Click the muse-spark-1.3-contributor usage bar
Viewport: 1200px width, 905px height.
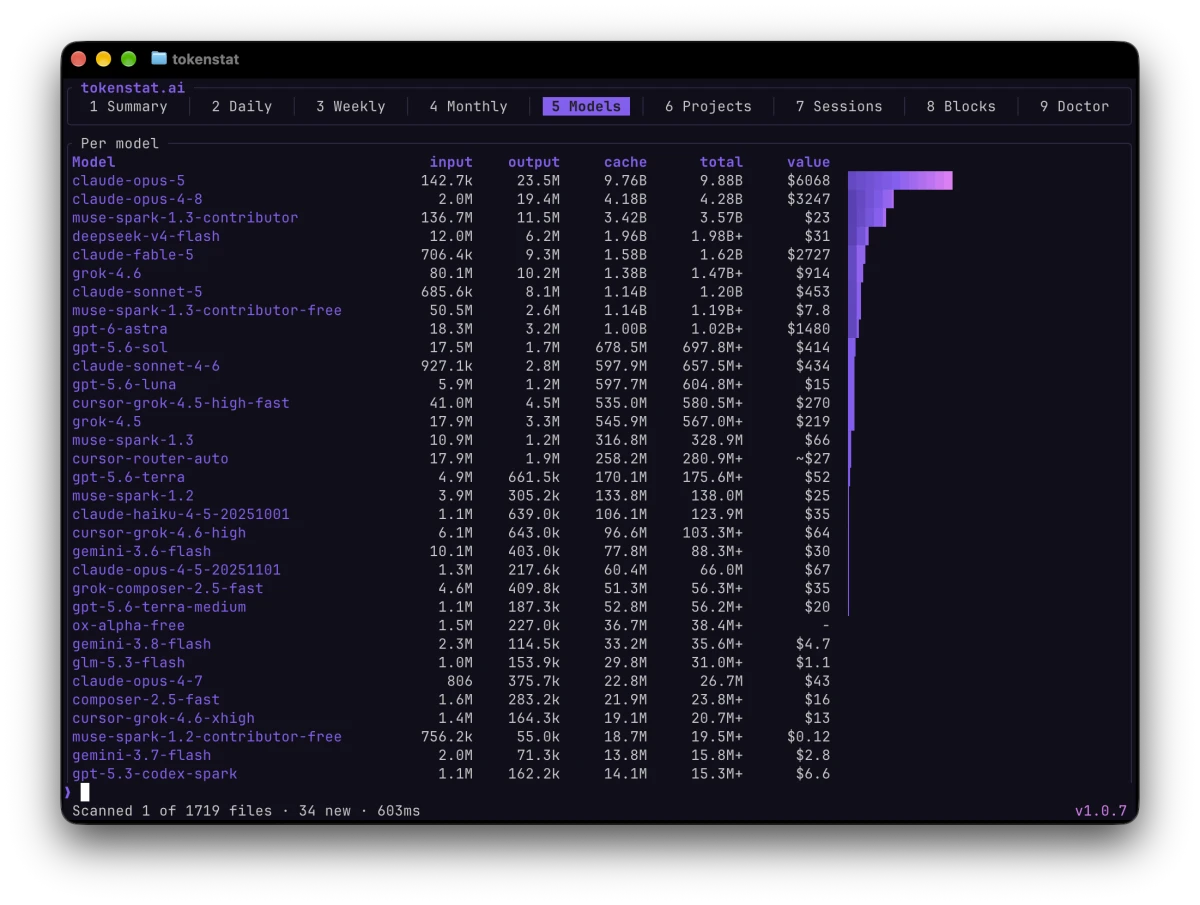(x=867, y=218)
